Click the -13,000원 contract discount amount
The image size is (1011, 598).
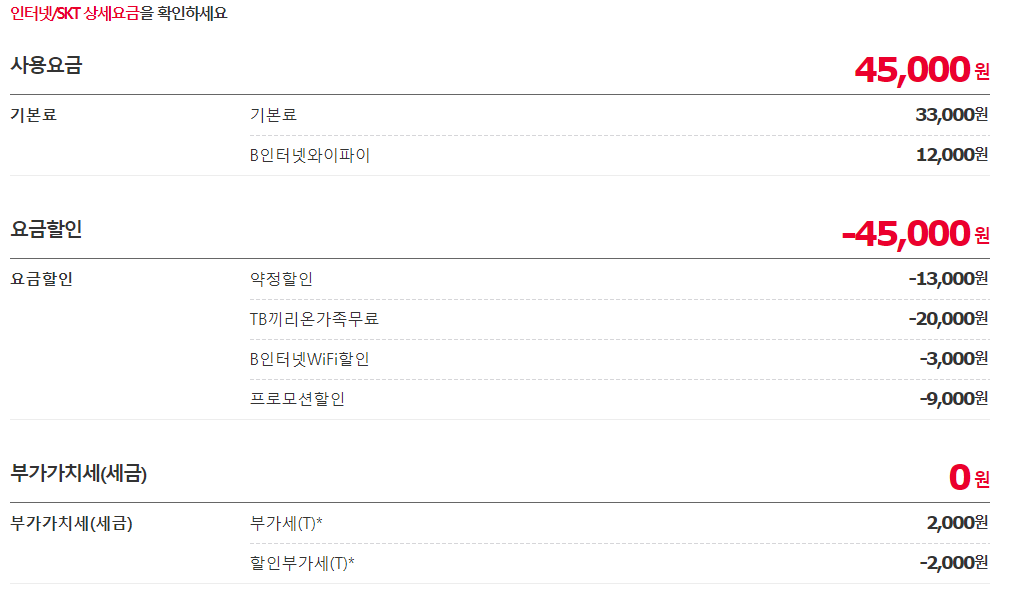coord(948,278)
